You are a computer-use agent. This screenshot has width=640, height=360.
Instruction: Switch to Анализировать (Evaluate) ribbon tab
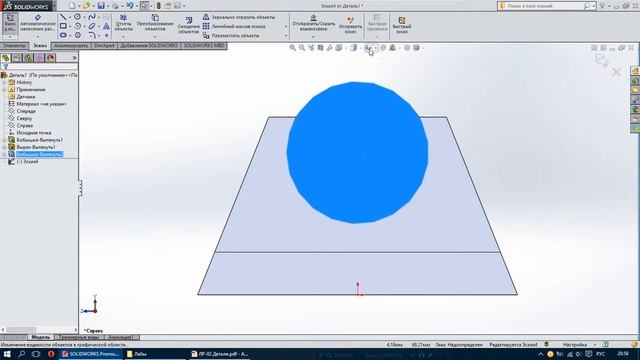[x=71, y=46]
